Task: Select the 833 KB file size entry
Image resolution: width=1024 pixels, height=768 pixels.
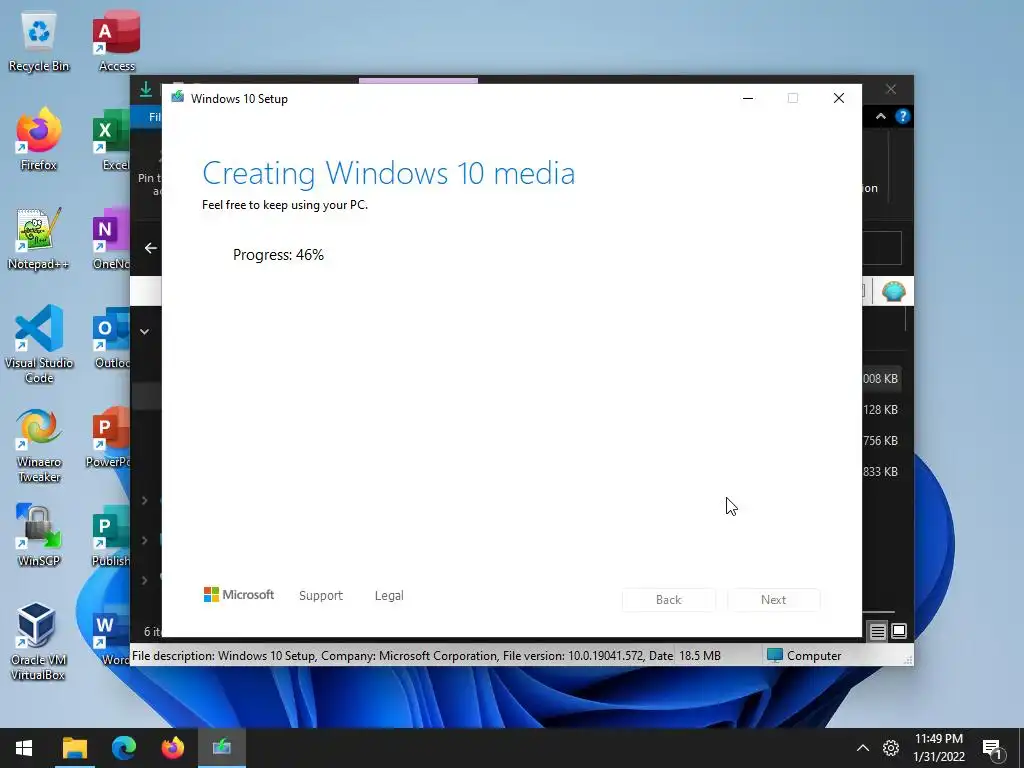Action: (880, 472)
